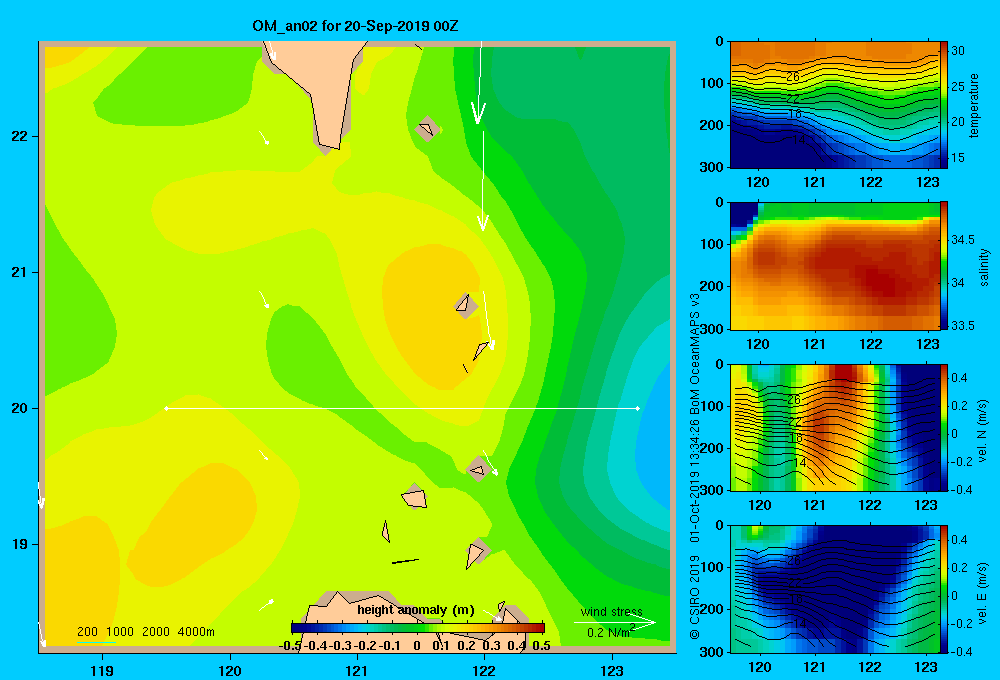Click the longitude label '123' below the map
This screenshot has width=1000, height=680.
click(x=612, y=670)
